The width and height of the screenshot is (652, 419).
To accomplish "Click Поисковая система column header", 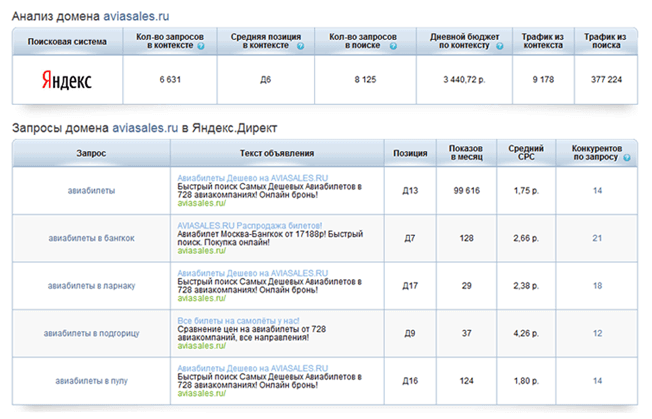I will pos(67,42).
